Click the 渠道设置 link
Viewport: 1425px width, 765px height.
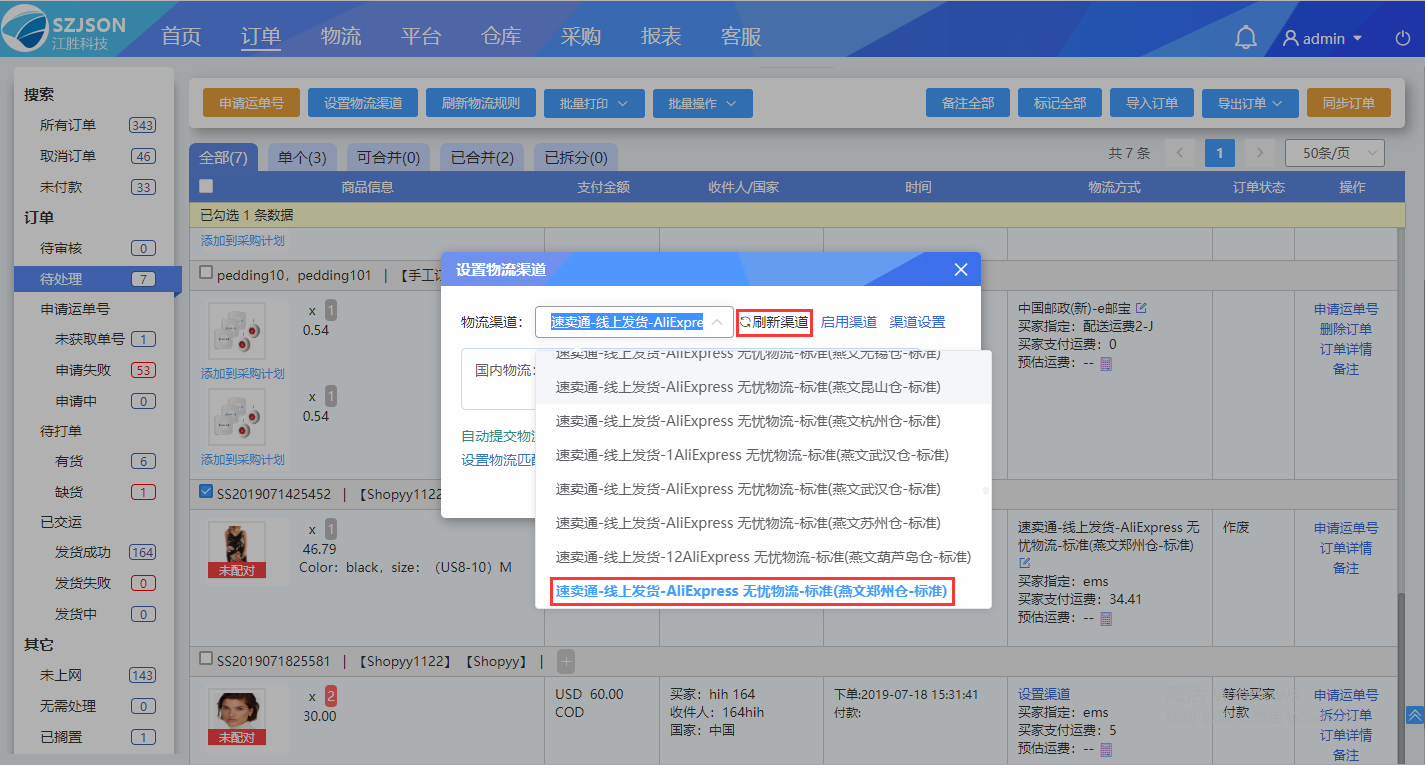pyautogui.click(x=917, y=322)
